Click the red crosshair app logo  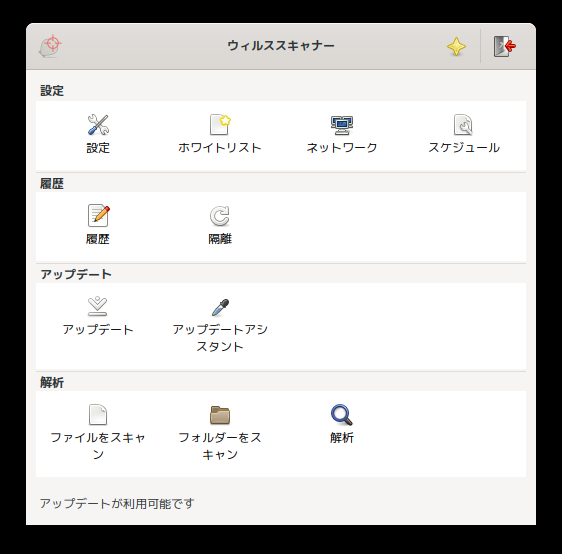50,46
